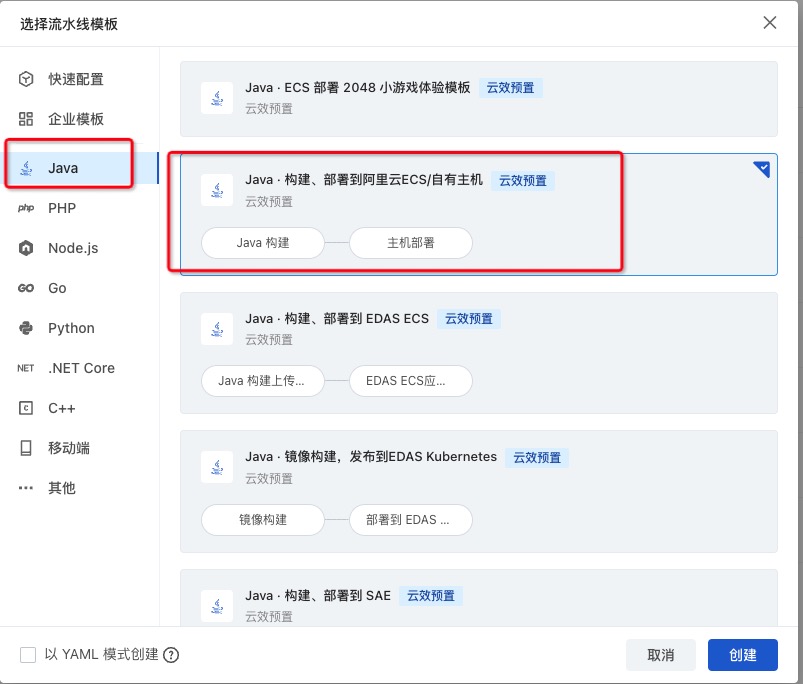Select the PHP template category

coord(80,208)
